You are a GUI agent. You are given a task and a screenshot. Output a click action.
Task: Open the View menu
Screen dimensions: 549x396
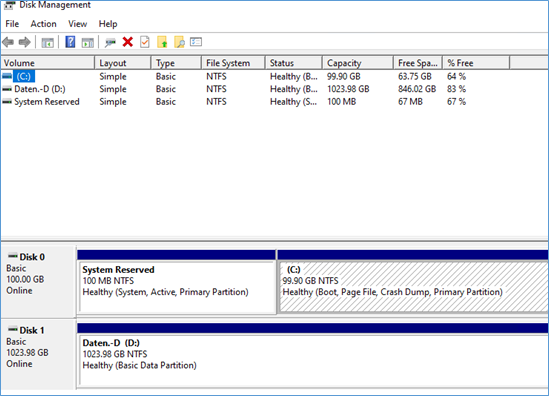click(x=77, y=24)
